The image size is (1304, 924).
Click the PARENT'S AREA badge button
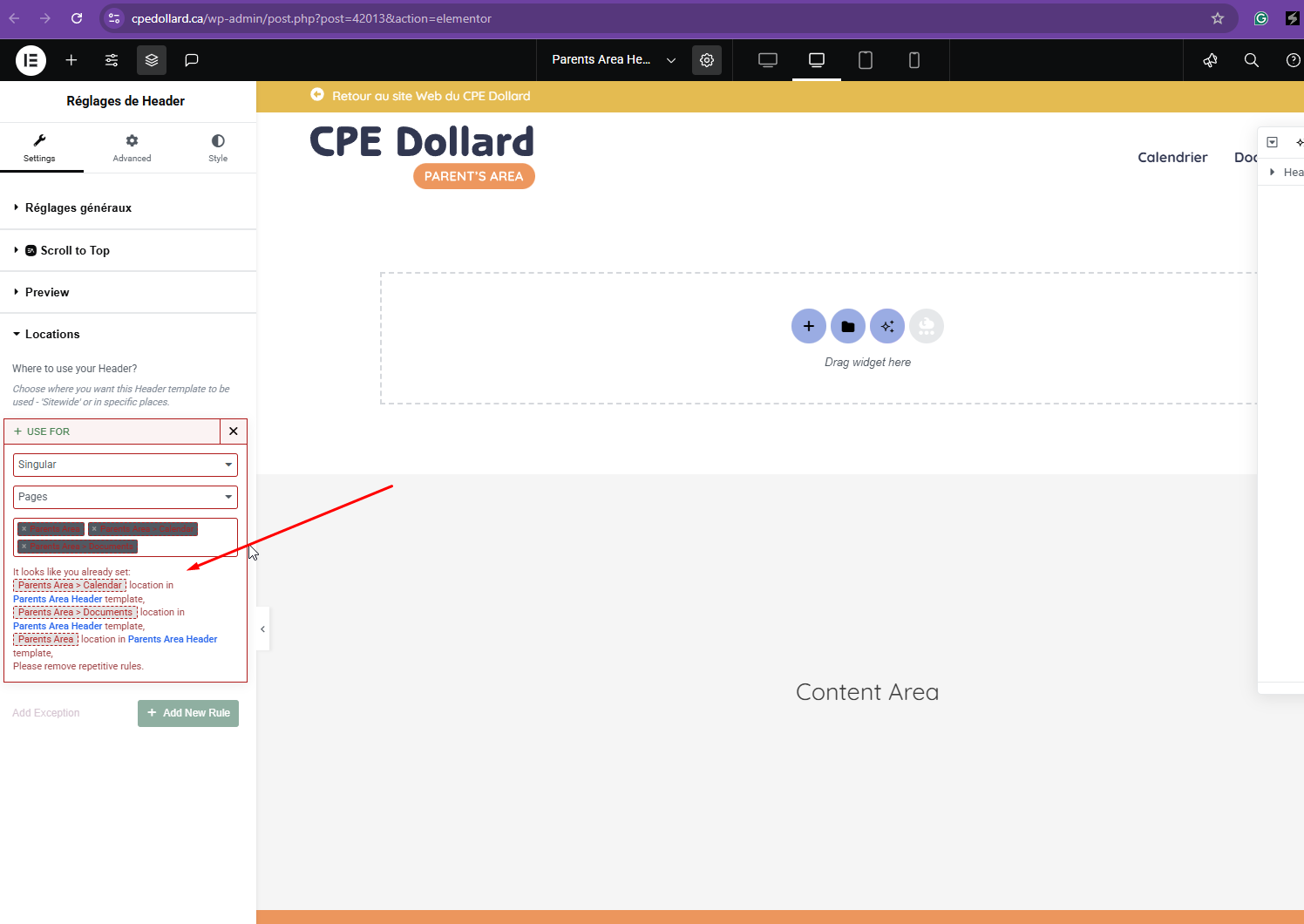click(474, 176)
